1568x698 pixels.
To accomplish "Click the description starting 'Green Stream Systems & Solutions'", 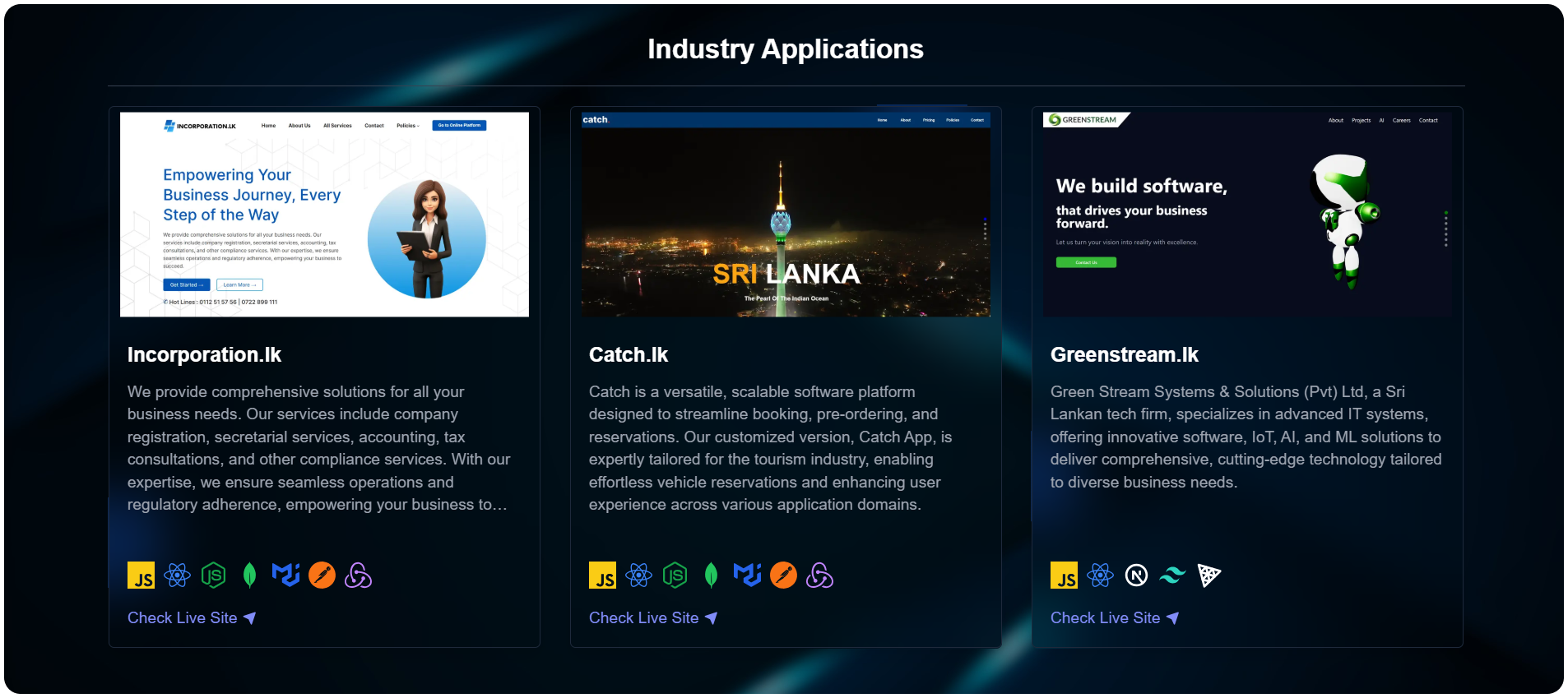I will click(x=1246, y=437).
